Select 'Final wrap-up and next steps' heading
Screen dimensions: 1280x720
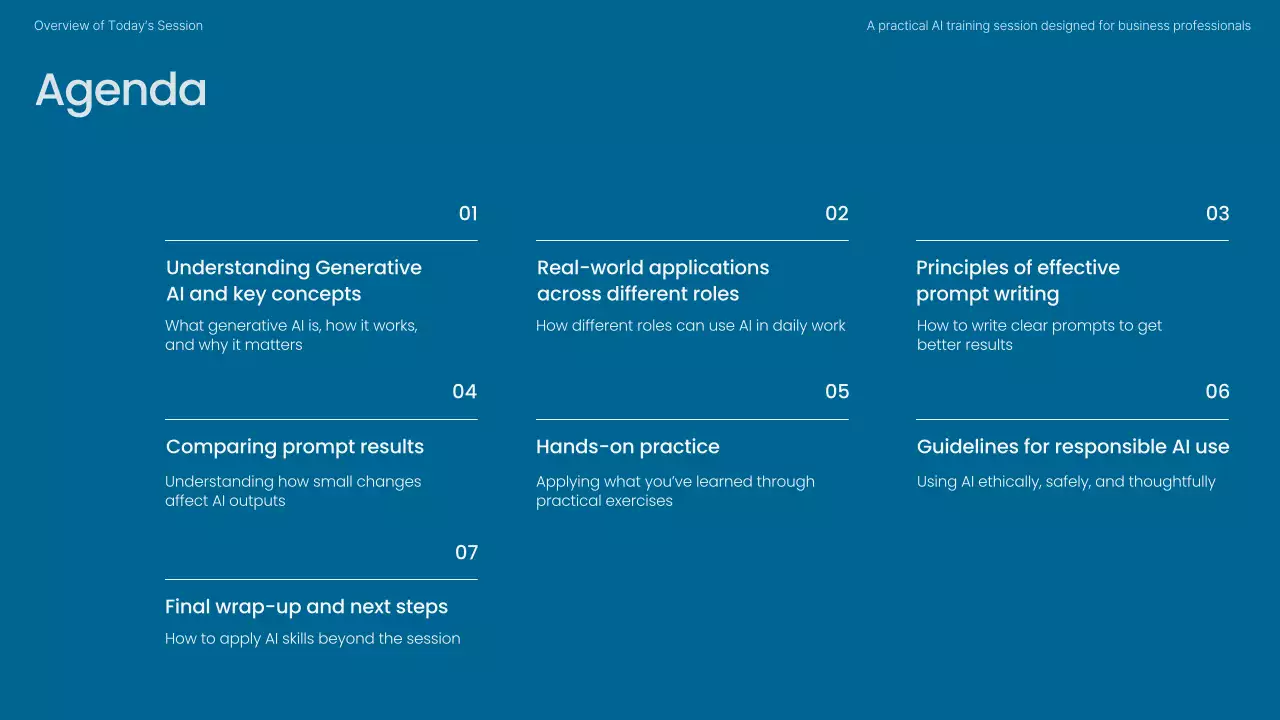pyautogui.click(x=306, y=607)
